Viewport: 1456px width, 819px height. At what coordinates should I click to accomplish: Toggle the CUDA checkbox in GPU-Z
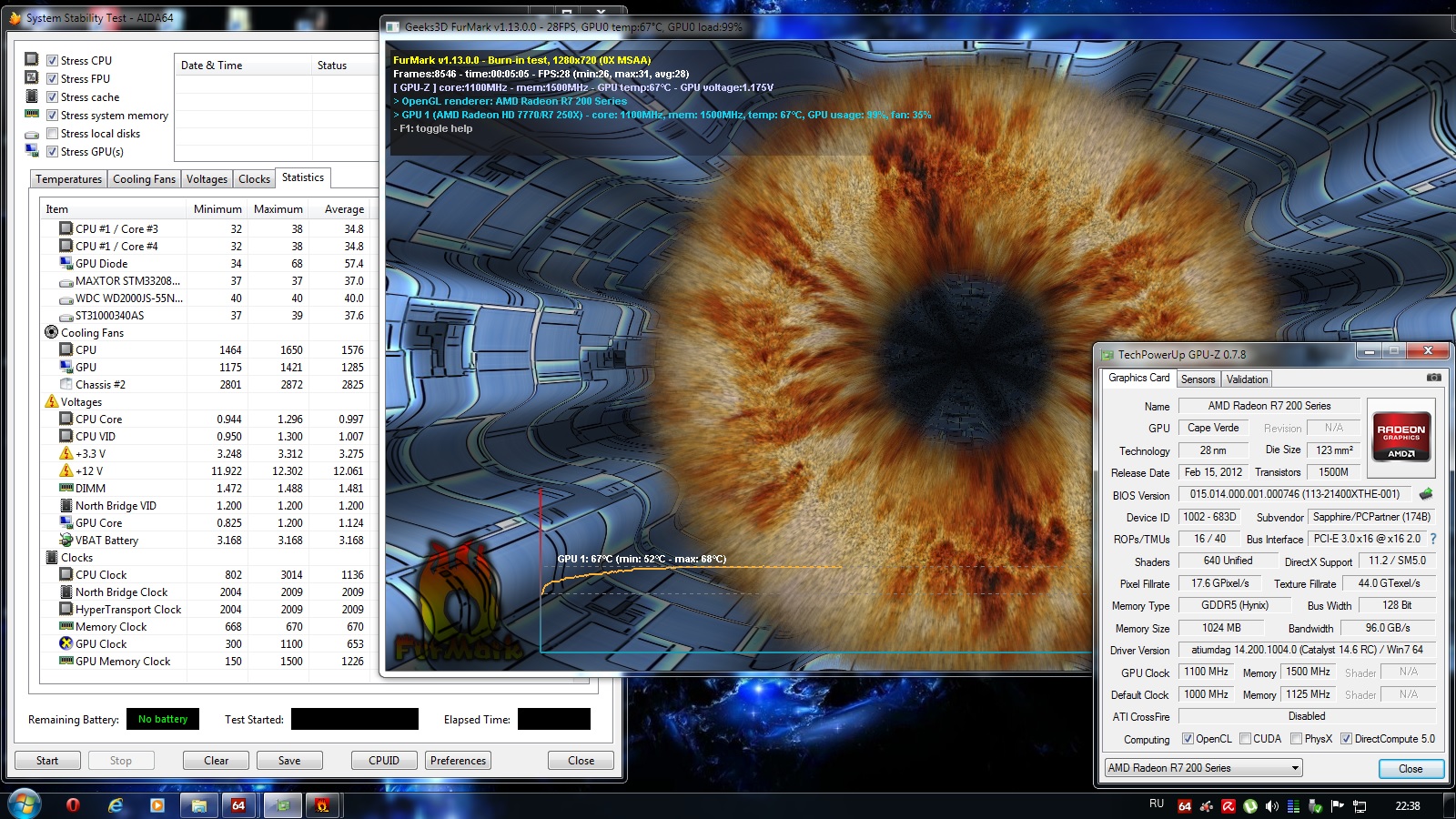point(1245,739)
